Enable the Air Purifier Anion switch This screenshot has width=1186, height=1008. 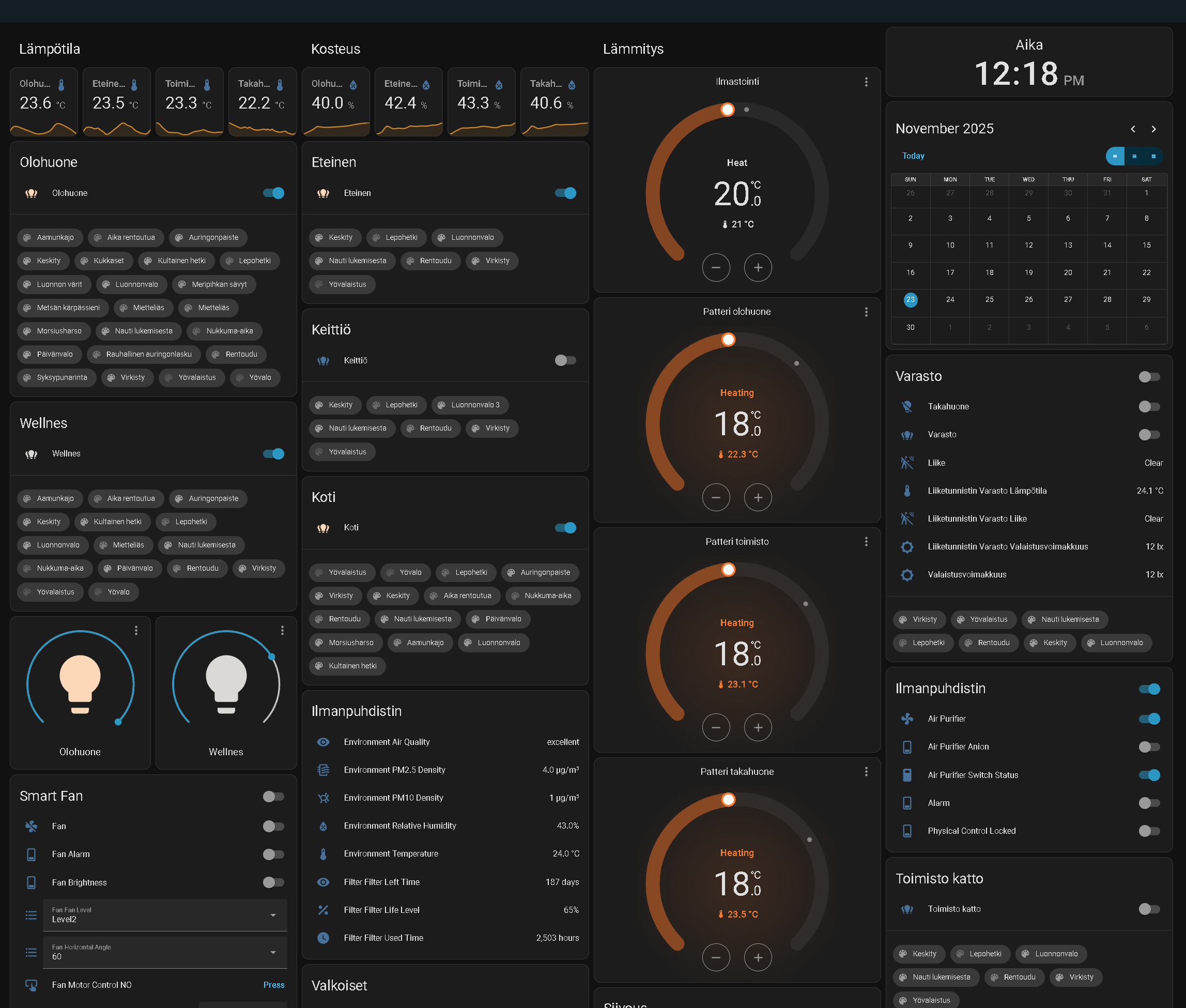pyautogui.click(x=1149, y=747)
